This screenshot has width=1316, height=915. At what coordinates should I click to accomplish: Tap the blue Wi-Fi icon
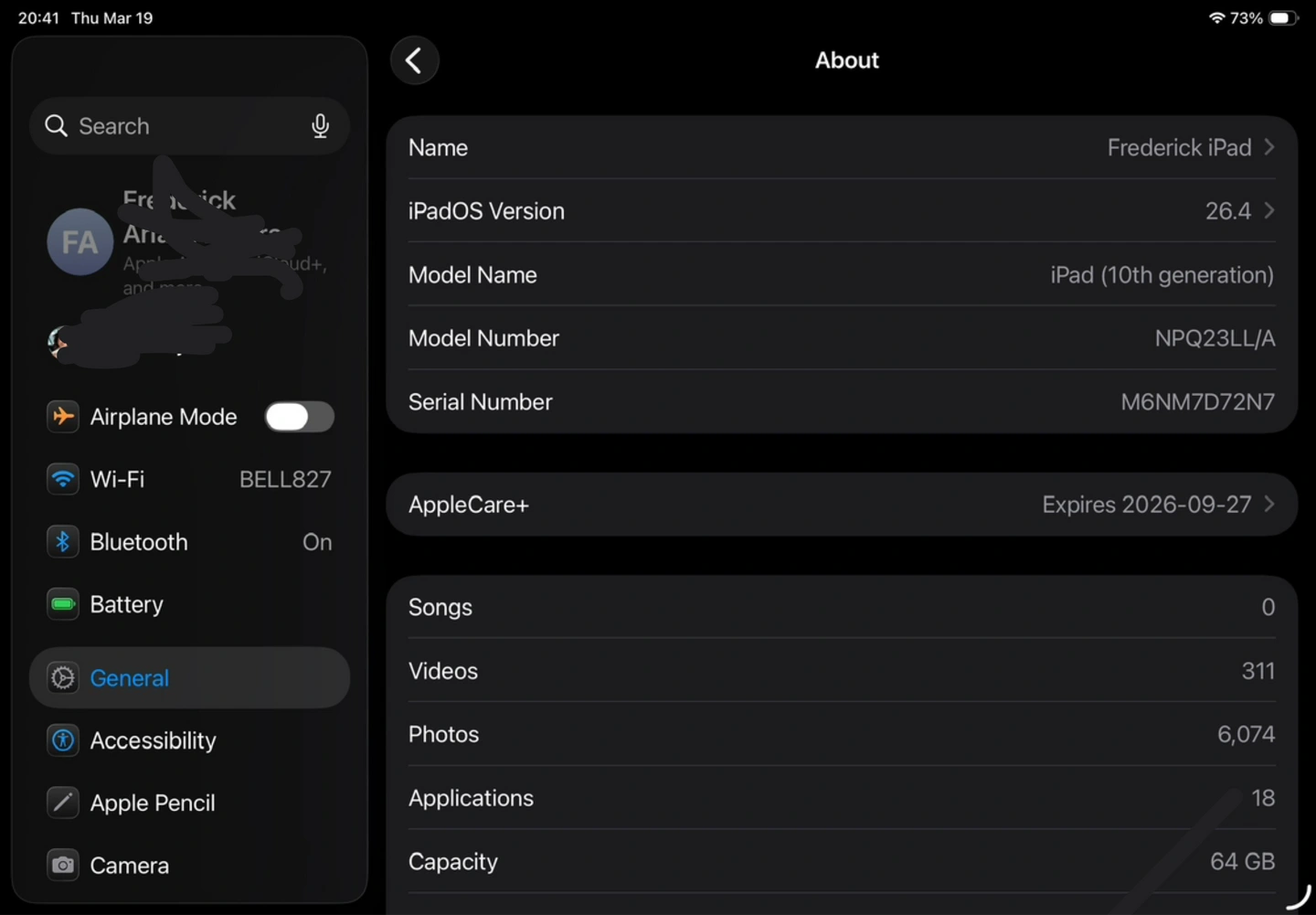click(x=63, y=479)
